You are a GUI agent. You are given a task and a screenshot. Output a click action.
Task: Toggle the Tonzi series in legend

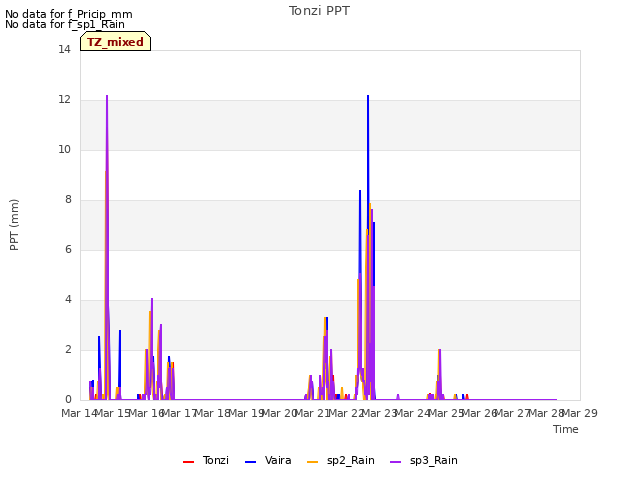click(x=206, y=460)
